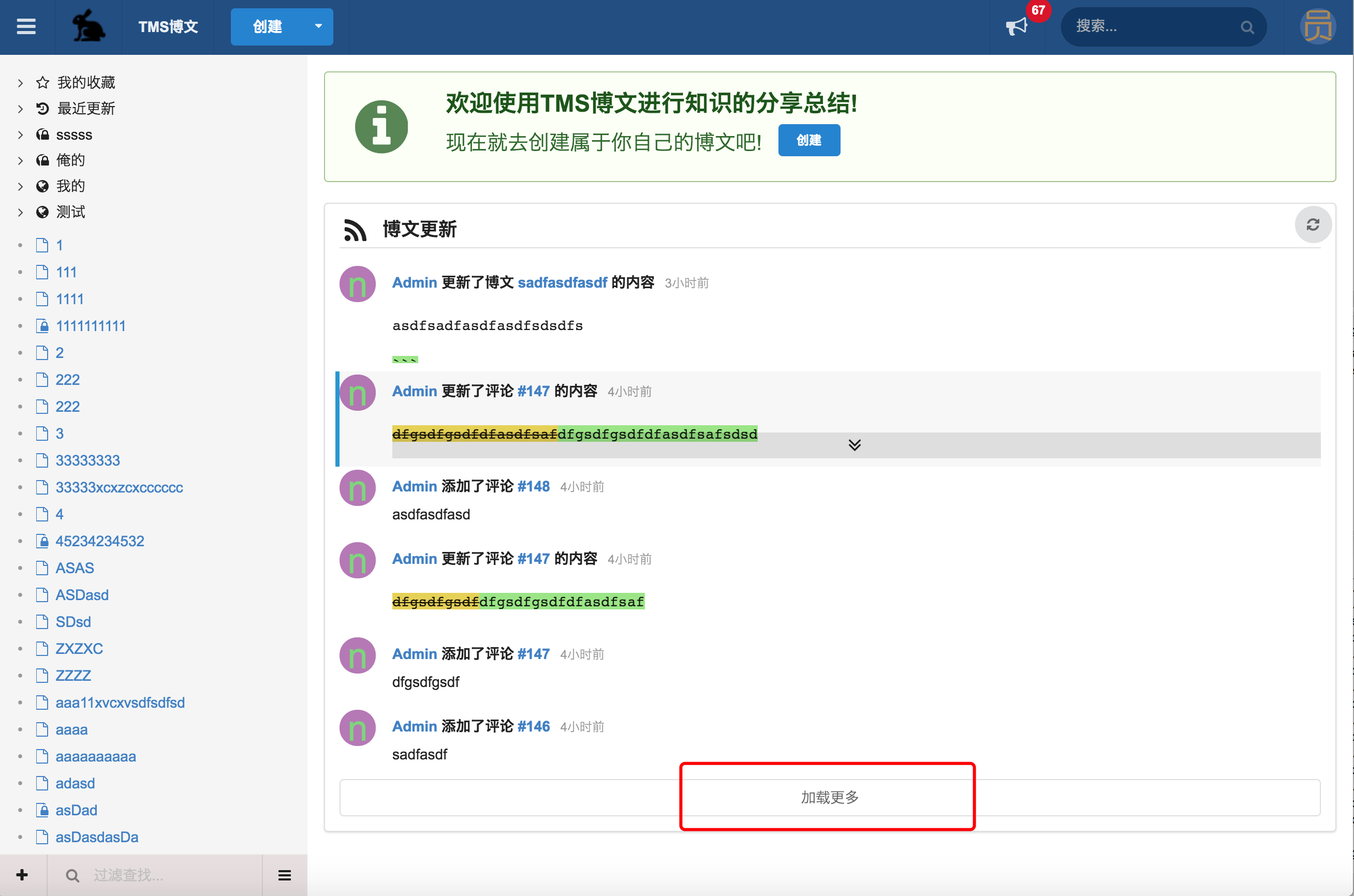Click the globe icon beside 我的
Image resolution: width=1354 pixels, height=896 pixels.
[x=42, y=186]
